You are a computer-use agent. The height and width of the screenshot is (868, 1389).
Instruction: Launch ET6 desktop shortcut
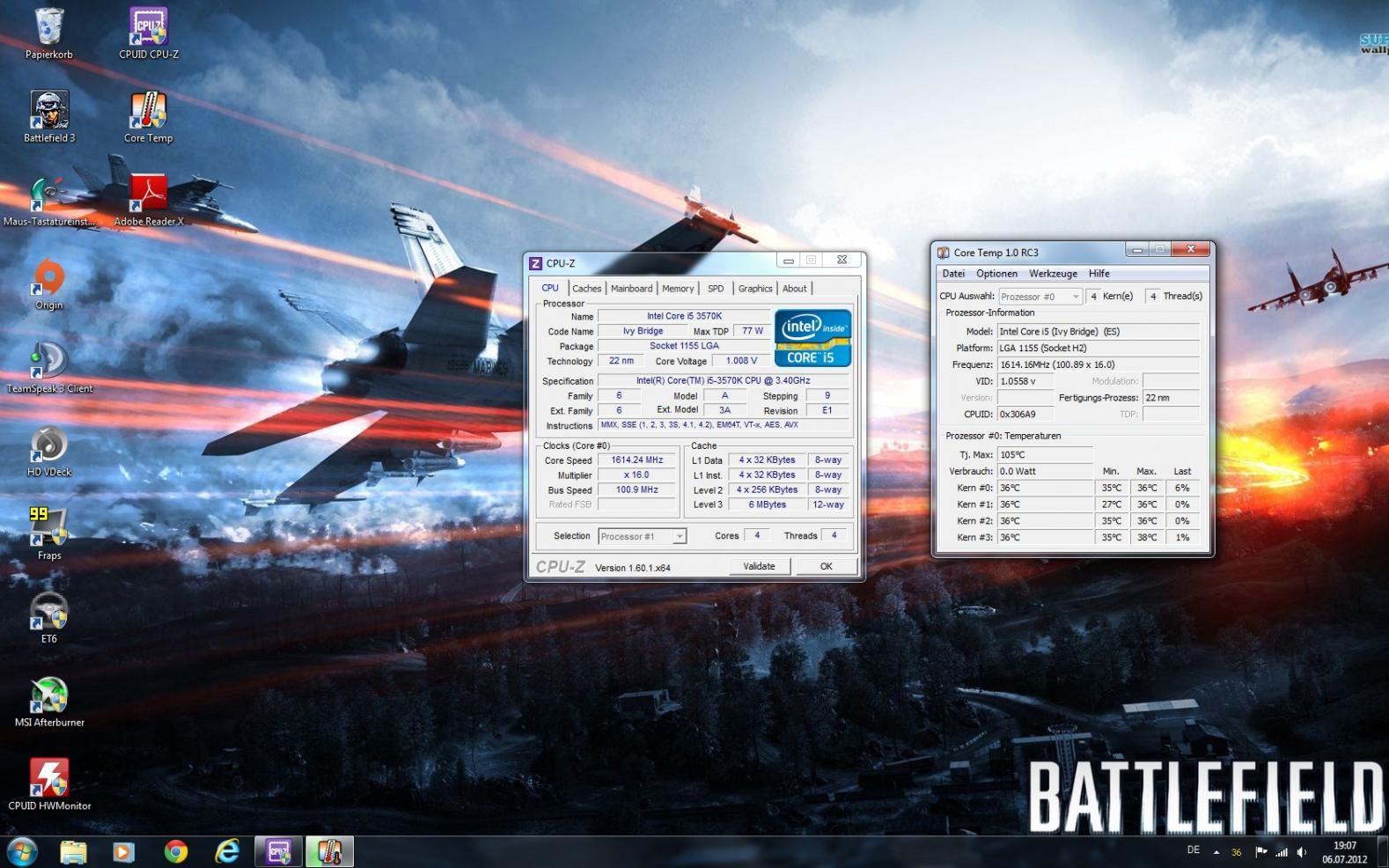(x=49, y=618)
